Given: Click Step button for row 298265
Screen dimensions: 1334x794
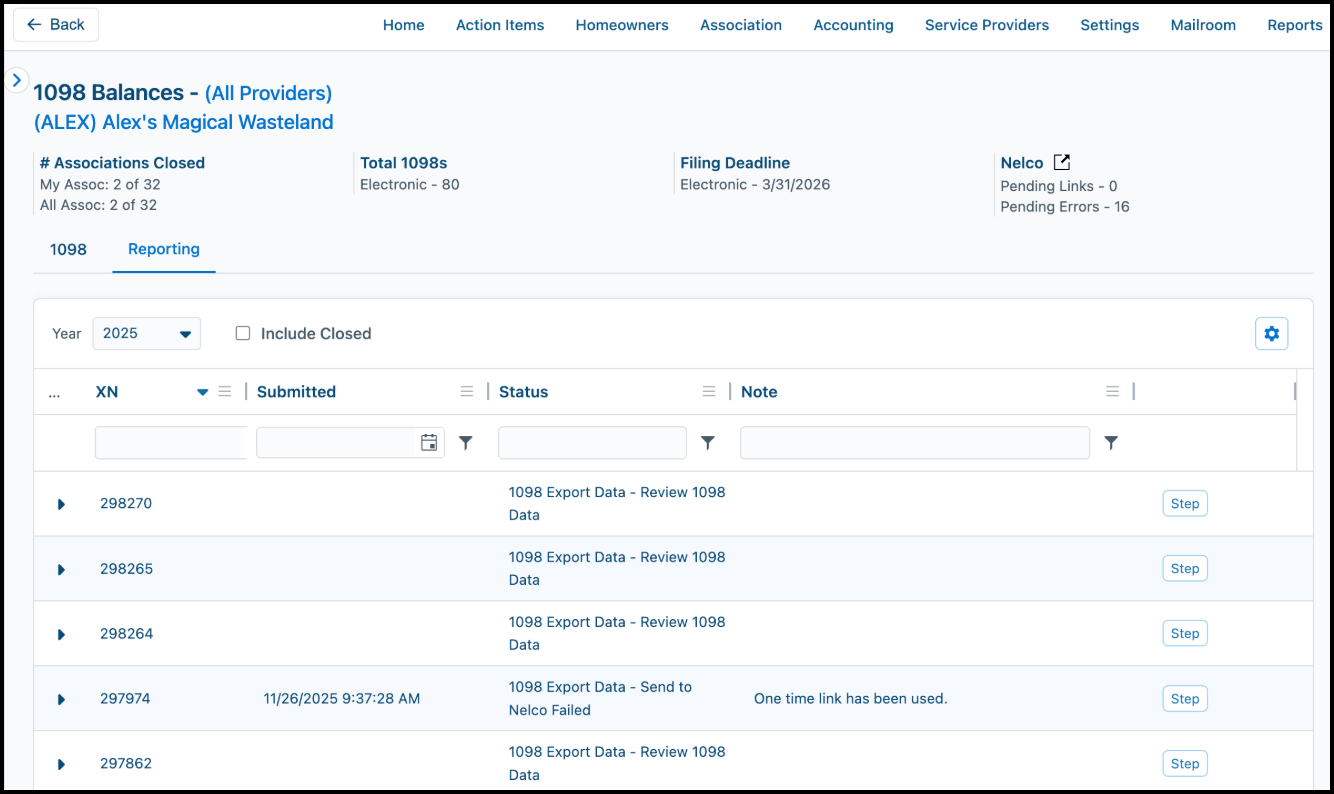Looking at the screenshot, I should (x=1185, y=568).
